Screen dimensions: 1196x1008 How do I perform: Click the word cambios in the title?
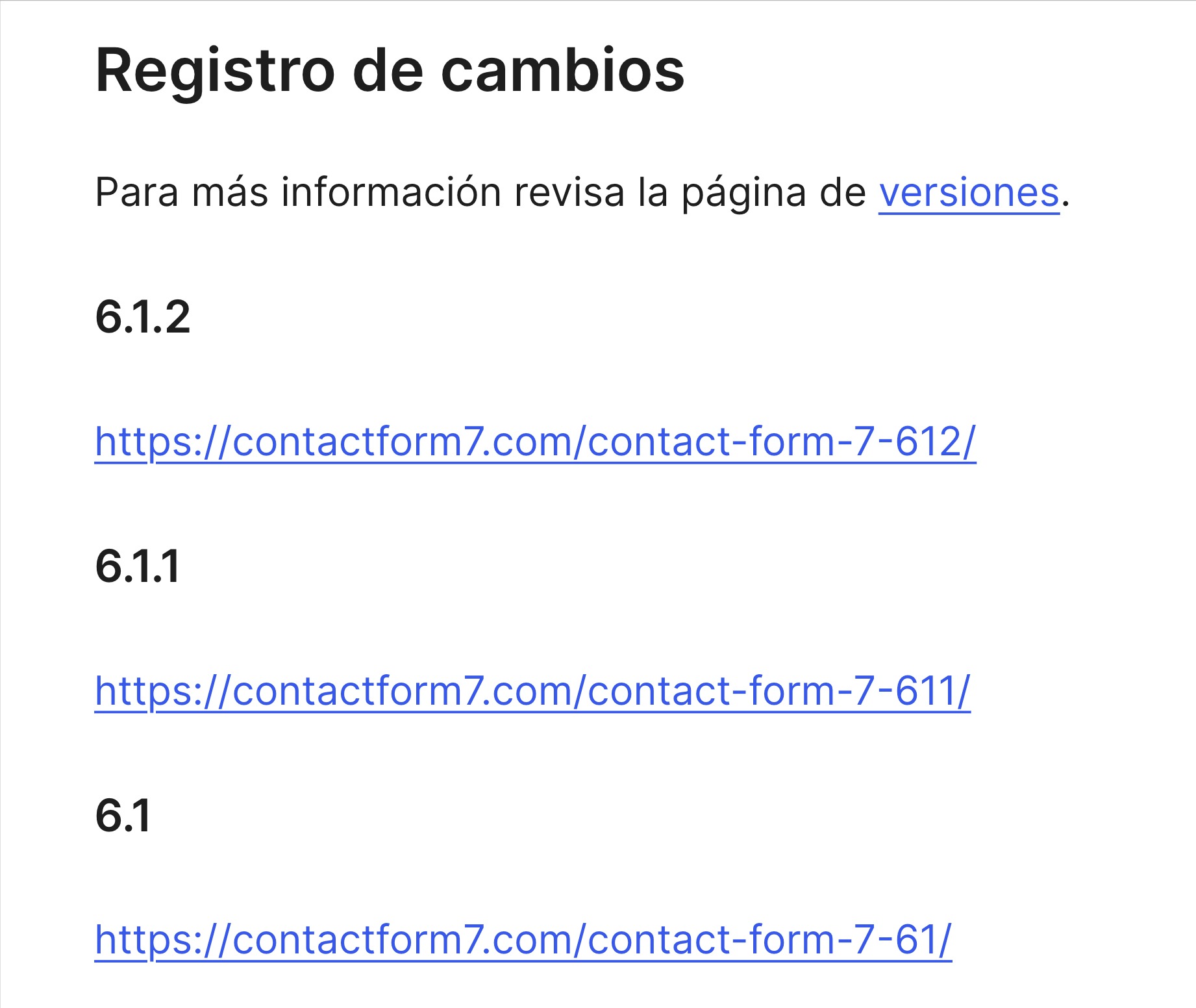562,71
